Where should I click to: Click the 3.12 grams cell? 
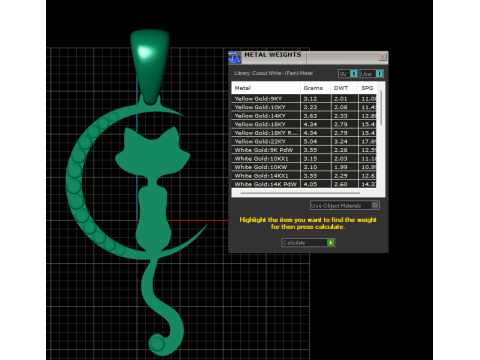[316, 99]
